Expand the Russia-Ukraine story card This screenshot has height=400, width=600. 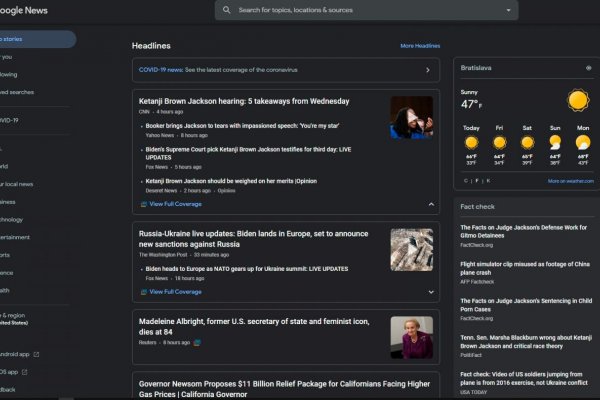pos(431,292)
